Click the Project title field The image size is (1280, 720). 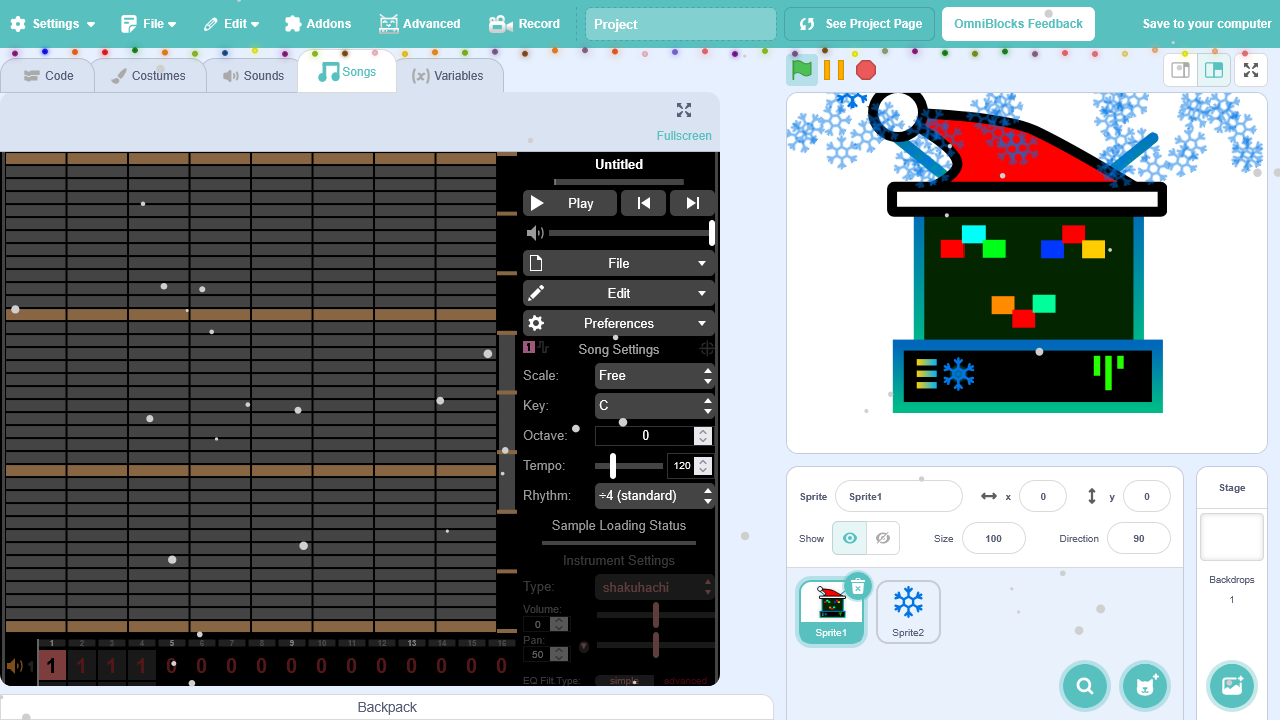tap(680, 24)
